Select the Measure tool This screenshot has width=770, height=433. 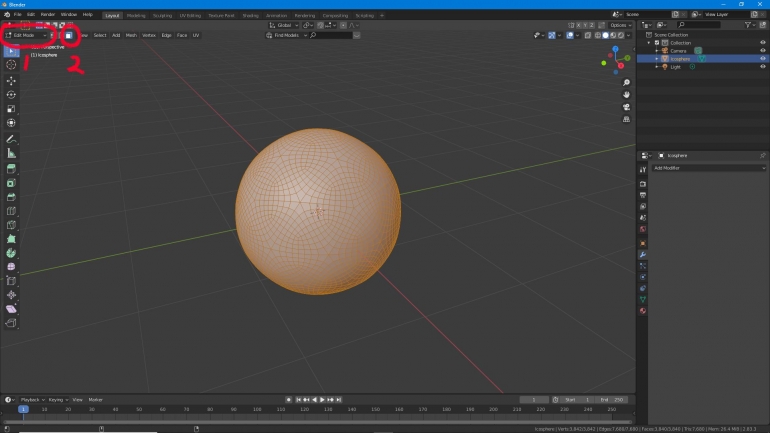tap(11, 154)
